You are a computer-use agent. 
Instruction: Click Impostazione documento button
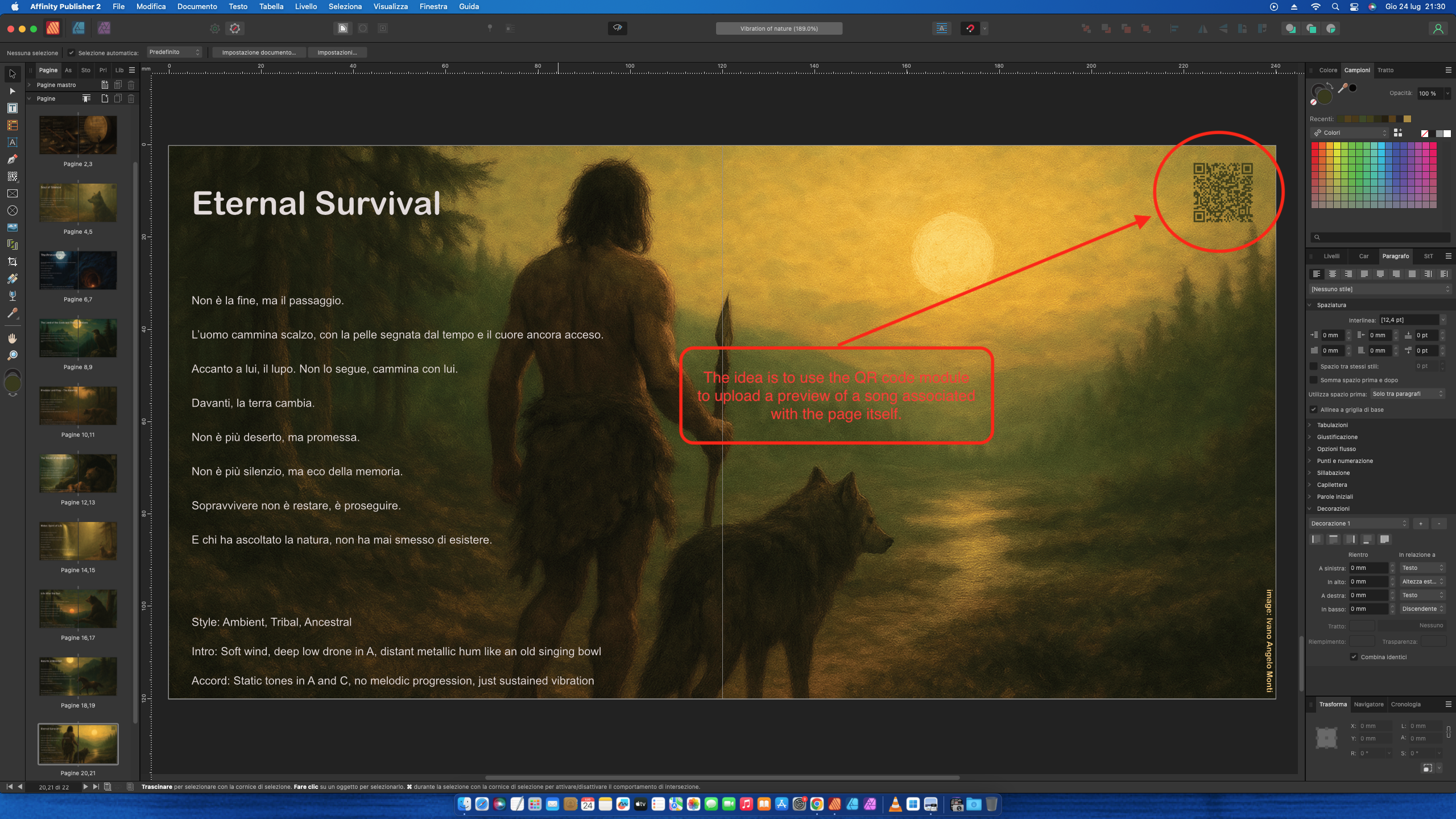pos(259,52)
